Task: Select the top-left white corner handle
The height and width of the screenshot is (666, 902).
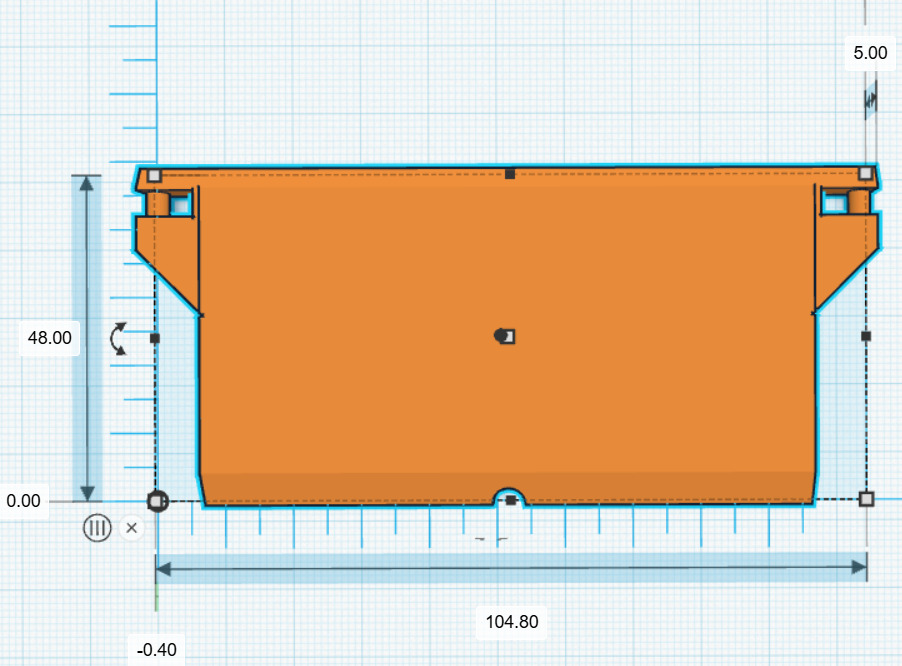Action: pyautogui.click(x=154, y=175)
